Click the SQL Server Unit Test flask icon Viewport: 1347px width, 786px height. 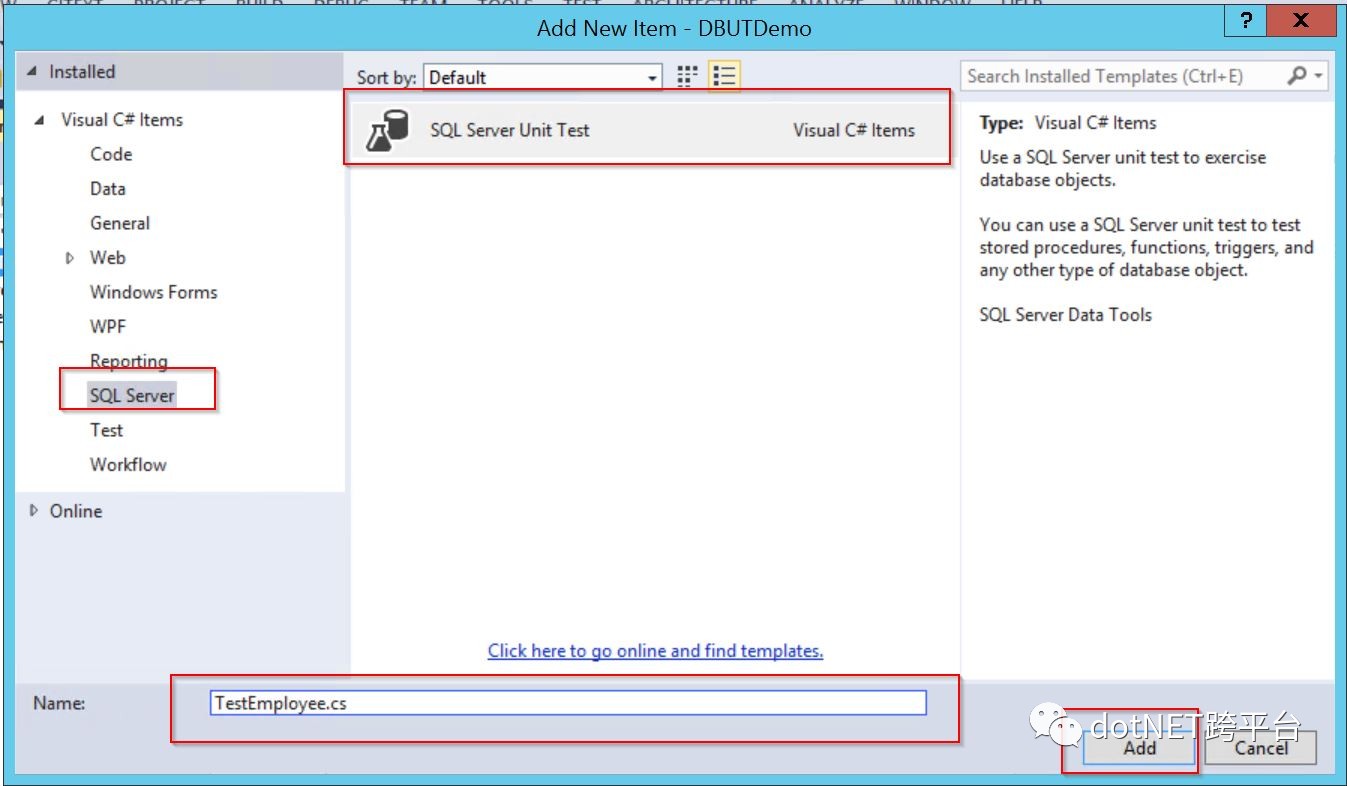388,130
